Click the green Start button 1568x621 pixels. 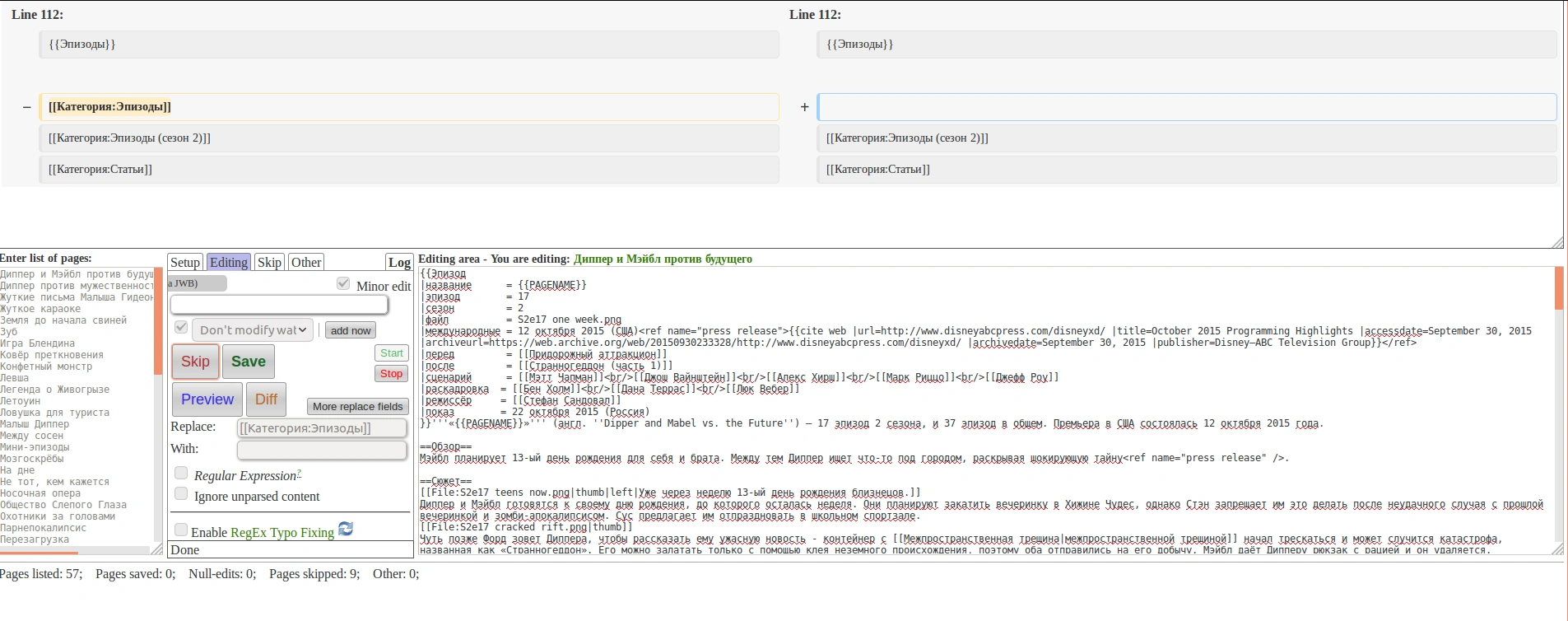(392, 353)
